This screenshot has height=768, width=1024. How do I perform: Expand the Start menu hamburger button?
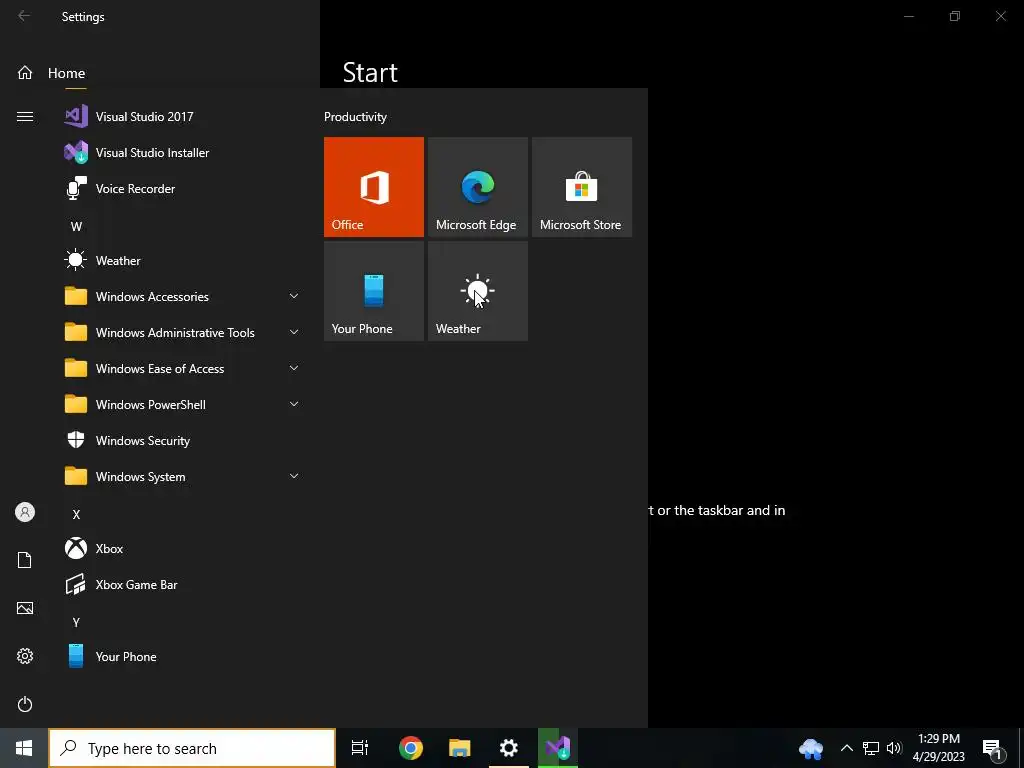pos(25,117)
